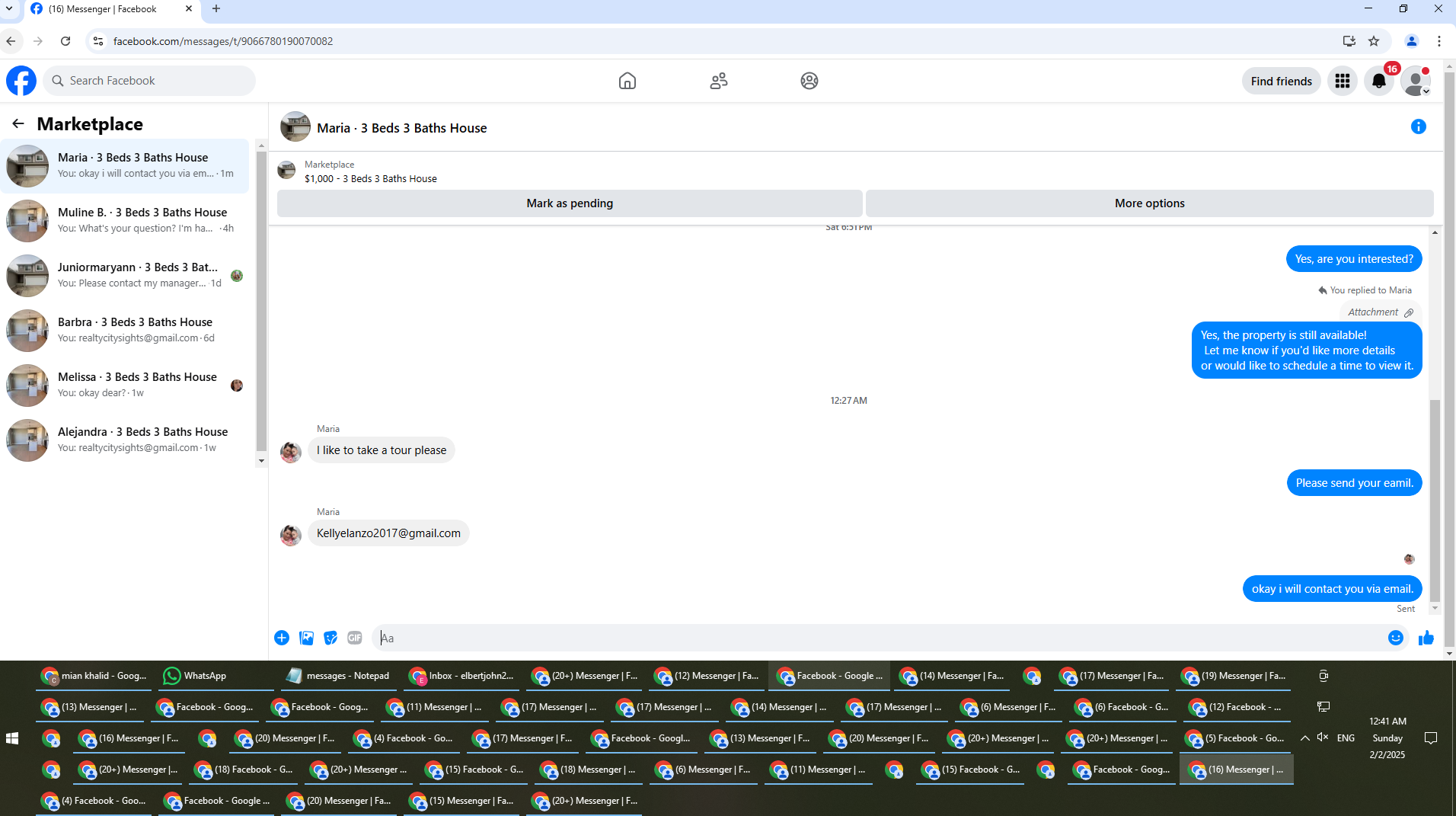This screenshot has height=816, width=1456.
Task: Click the 'I like to take a tour please' message
Action: (x=382, y=450)
